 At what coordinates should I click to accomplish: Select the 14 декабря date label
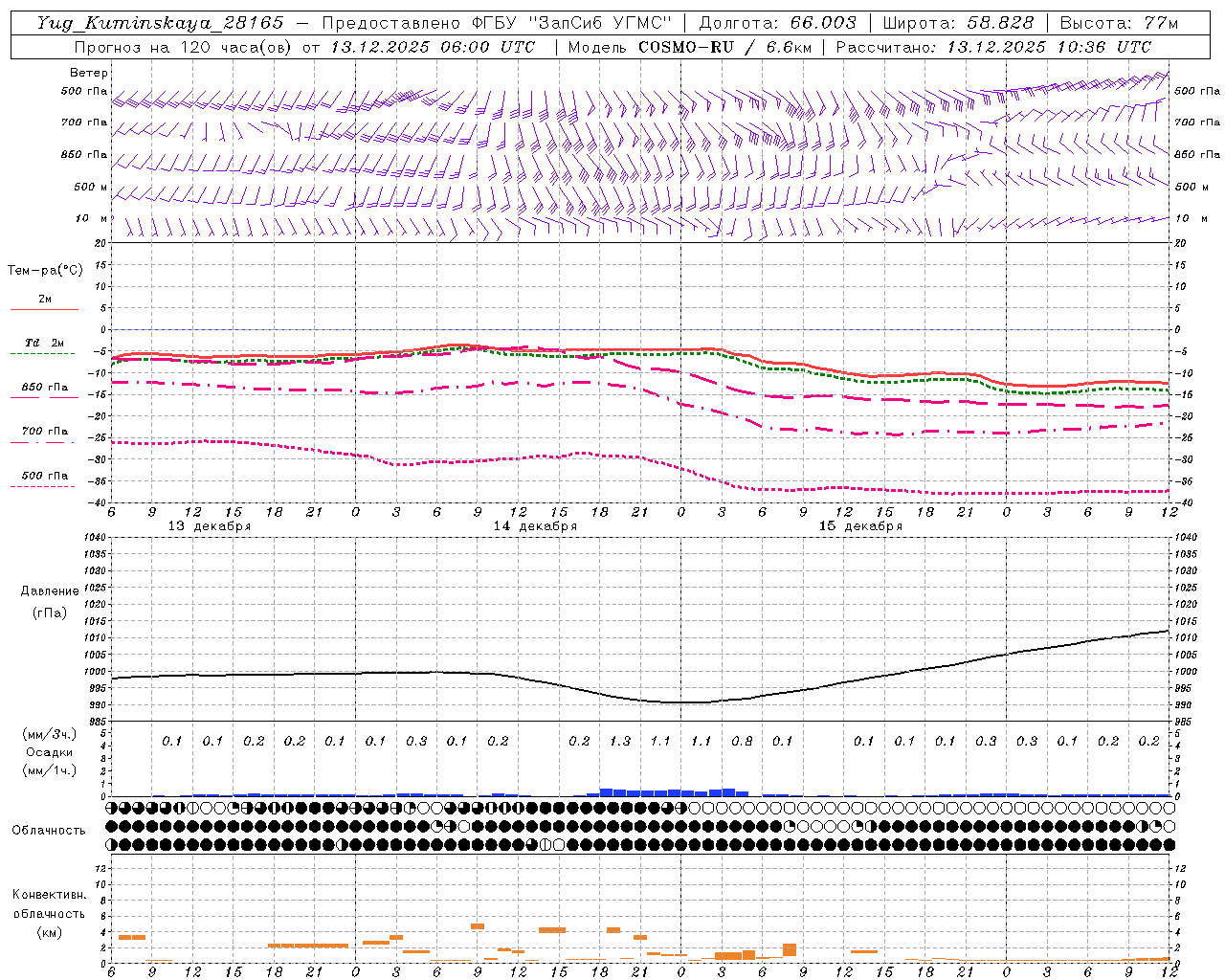535,526
